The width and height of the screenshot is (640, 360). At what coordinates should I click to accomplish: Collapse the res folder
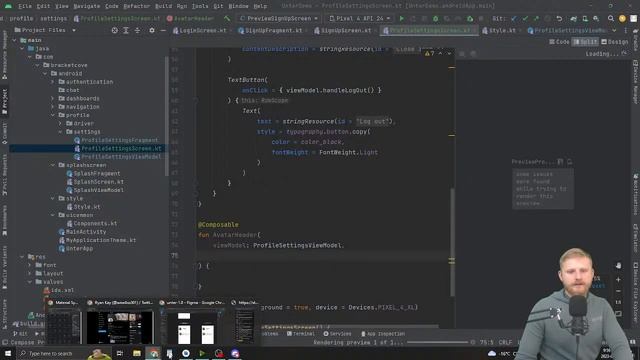click(x=22, y=257)
